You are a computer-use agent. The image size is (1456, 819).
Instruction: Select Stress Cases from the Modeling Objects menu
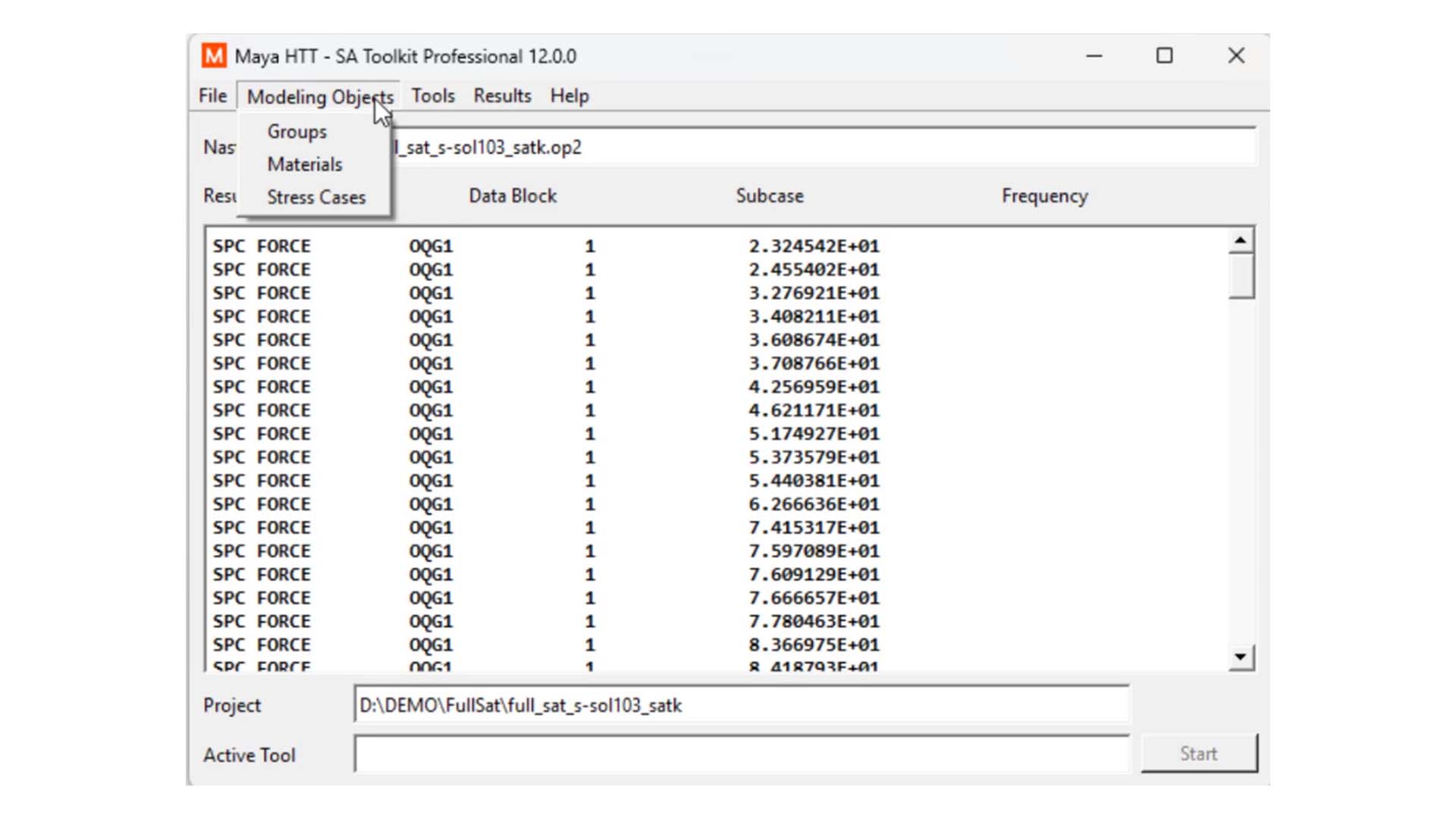(x=316, y=197)
